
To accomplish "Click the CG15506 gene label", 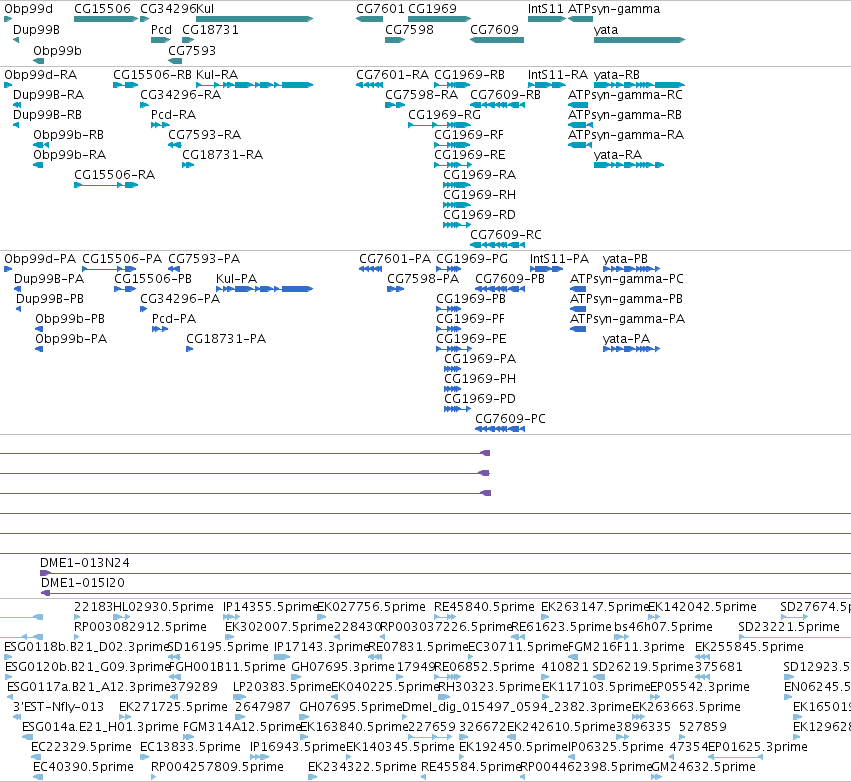I will point(103,9).
